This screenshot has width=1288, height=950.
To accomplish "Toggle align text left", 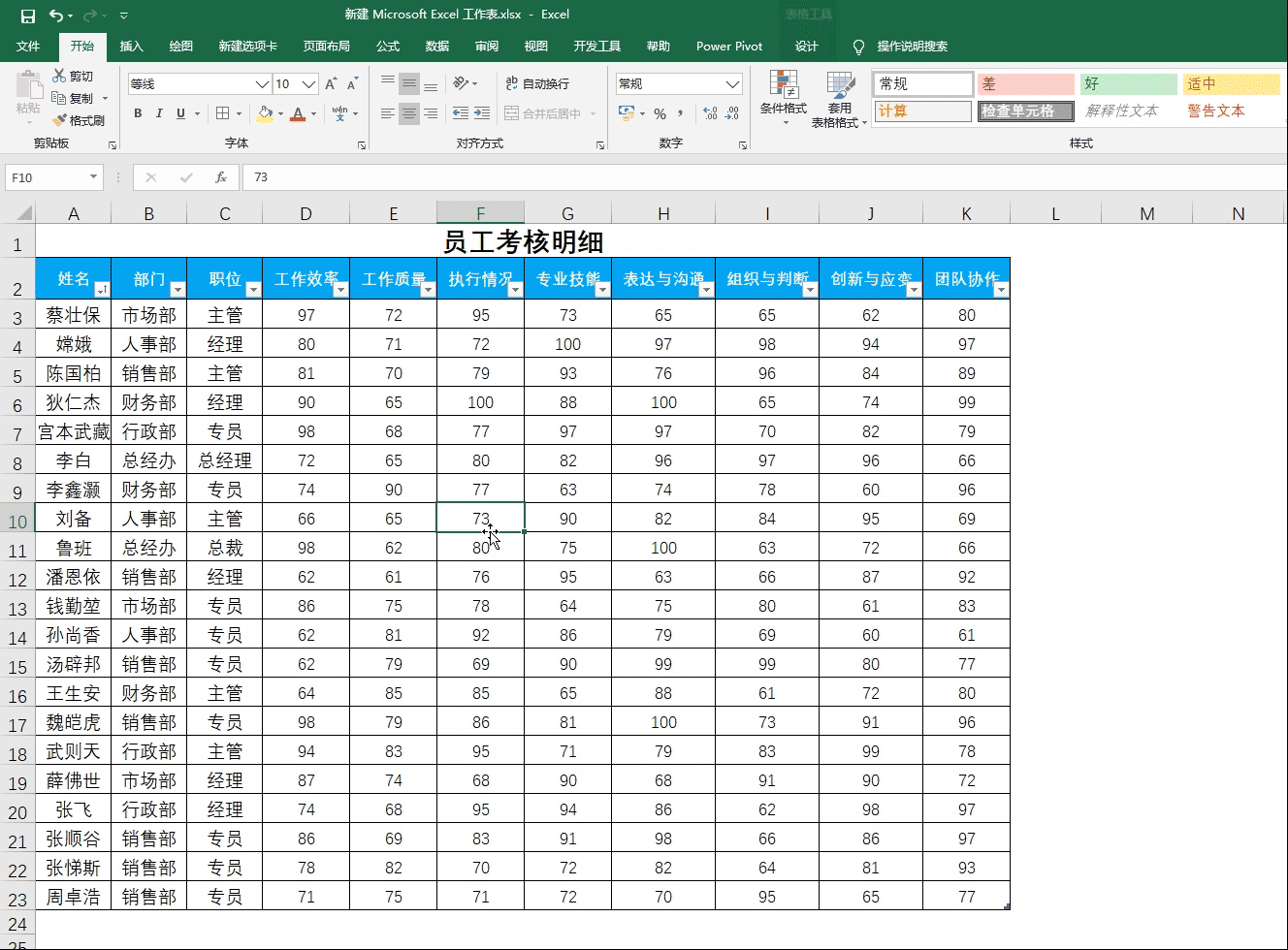I will pyautogui.click(x=388, y=113).
